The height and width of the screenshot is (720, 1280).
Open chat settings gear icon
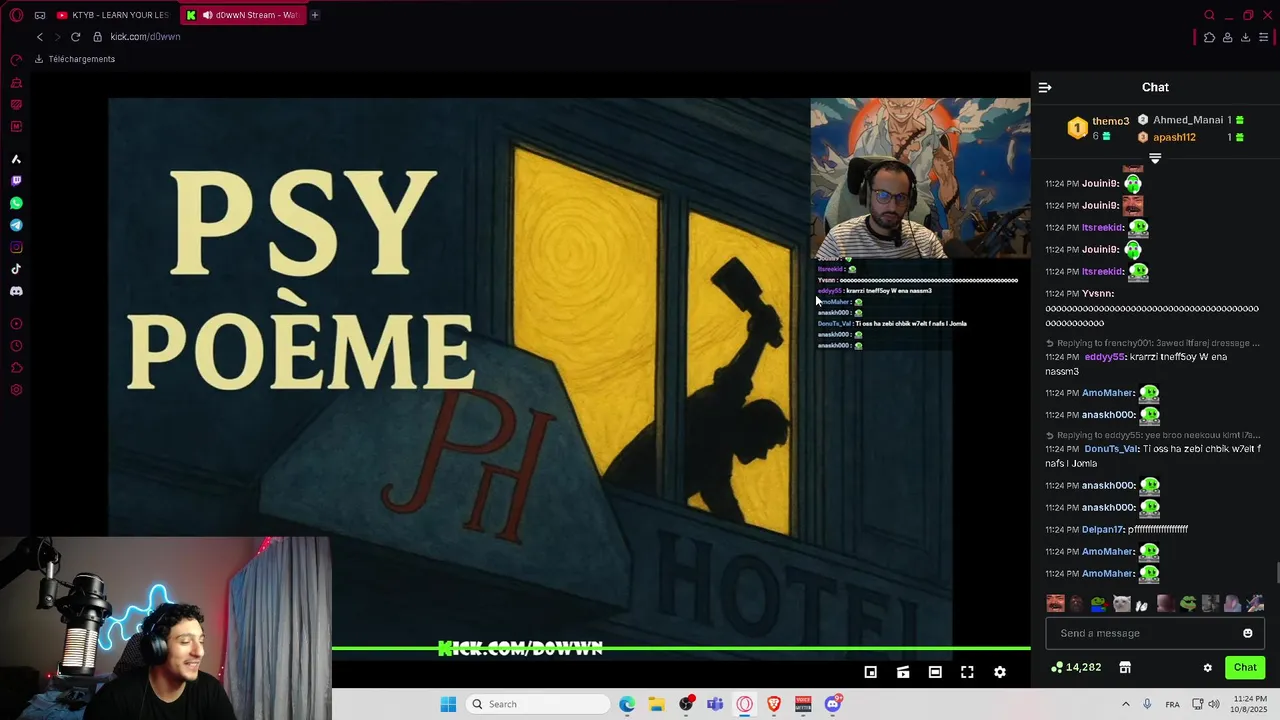1207,668
